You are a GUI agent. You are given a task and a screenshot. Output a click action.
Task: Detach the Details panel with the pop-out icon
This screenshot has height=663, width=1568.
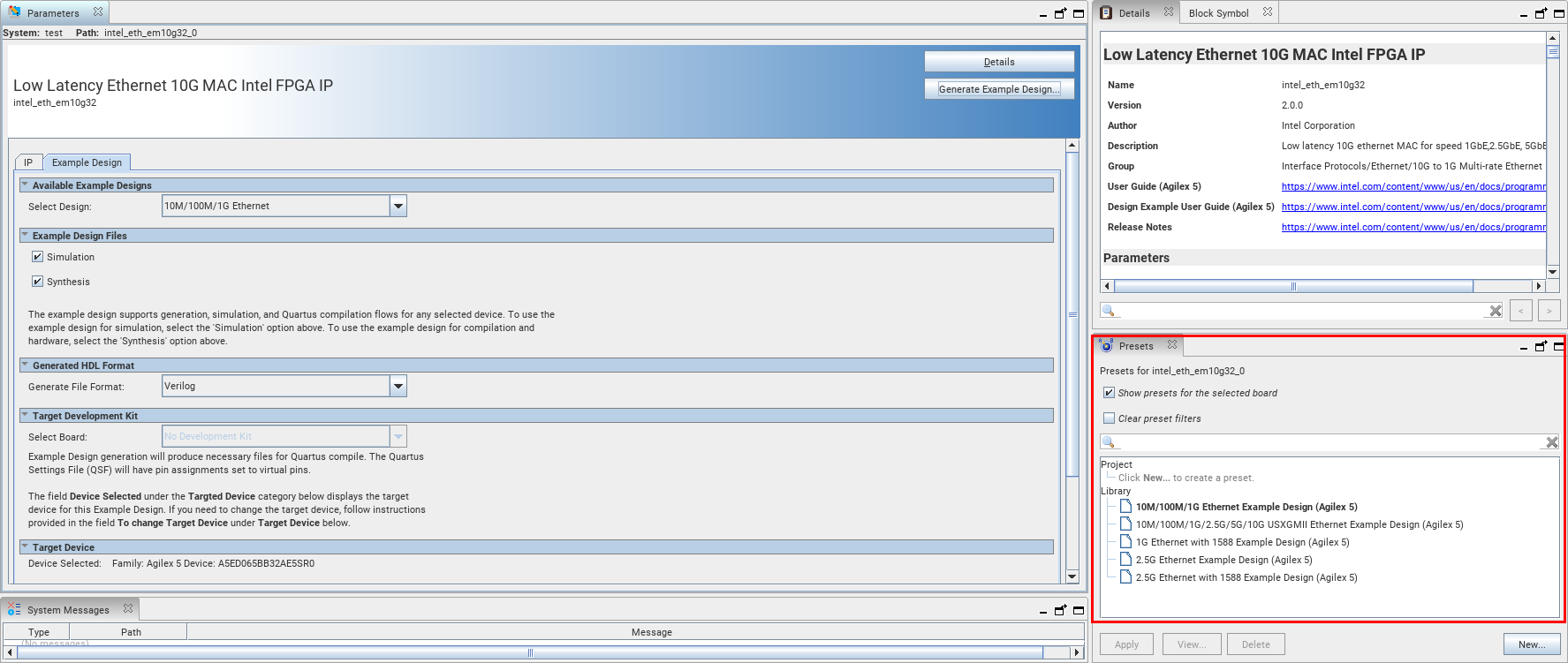tap(1541, 13)
